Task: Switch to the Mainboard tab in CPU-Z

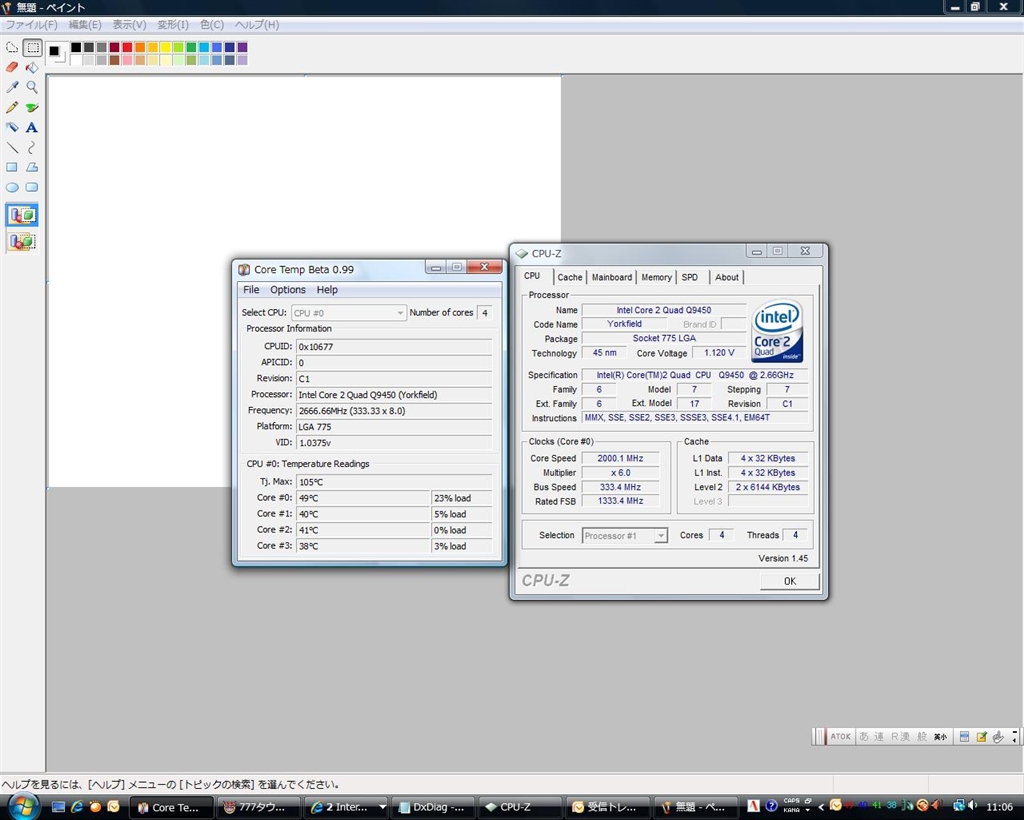Action: pyautogui.click(x=611, y=277)
